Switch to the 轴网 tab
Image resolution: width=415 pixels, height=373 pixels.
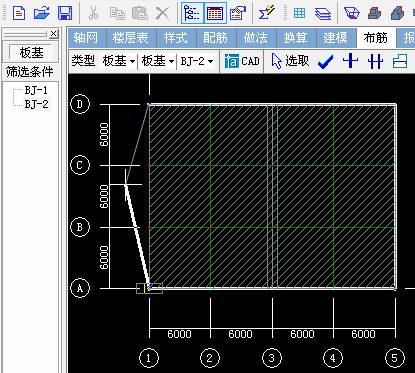pos(86,38)
